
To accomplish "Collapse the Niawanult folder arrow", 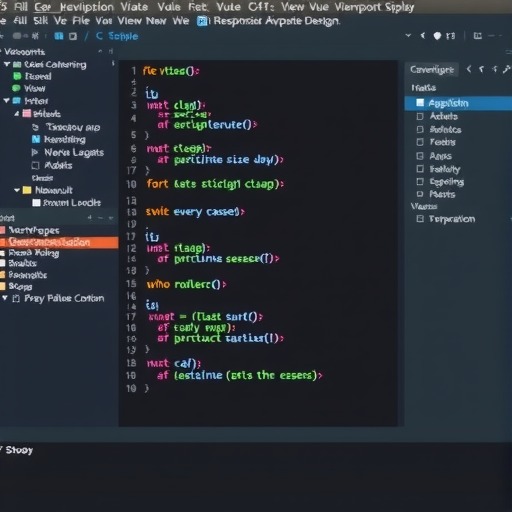I will pyautogui.click(x=17, y=190).
